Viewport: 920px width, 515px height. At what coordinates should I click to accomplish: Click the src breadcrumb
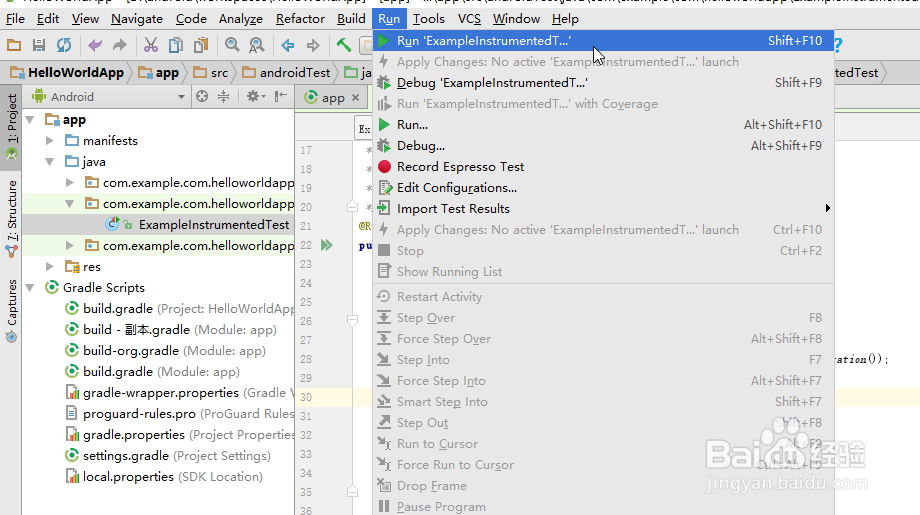click(211, 72)
